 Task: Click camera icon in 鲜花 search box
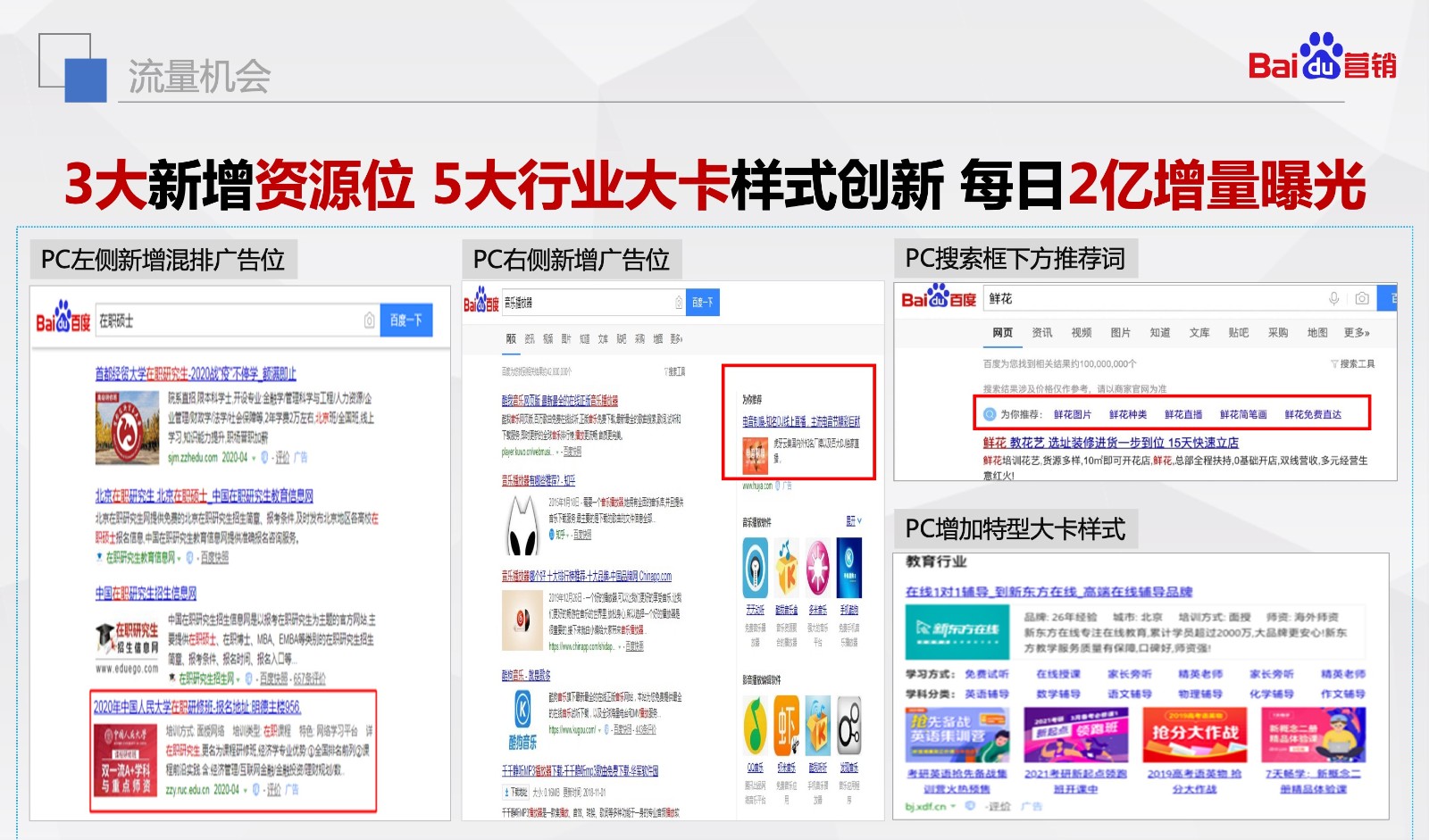1362,298
